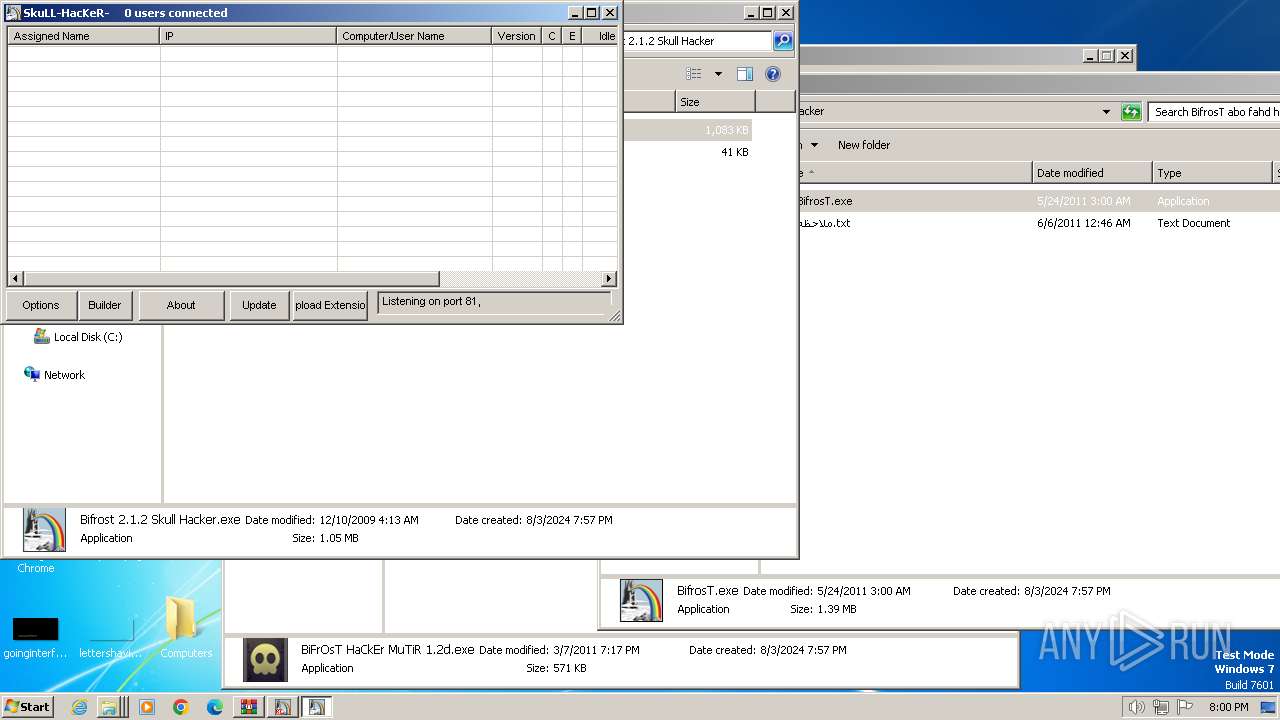Switch to WinRAR in the taskbar
Screen dimensions: 1280x720
pyautogui.click(x=249, y=707)
